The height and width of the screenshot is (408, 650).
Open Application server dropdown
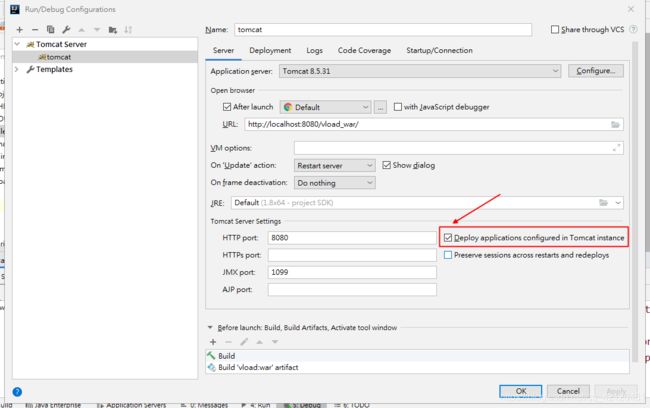point(420,71)
